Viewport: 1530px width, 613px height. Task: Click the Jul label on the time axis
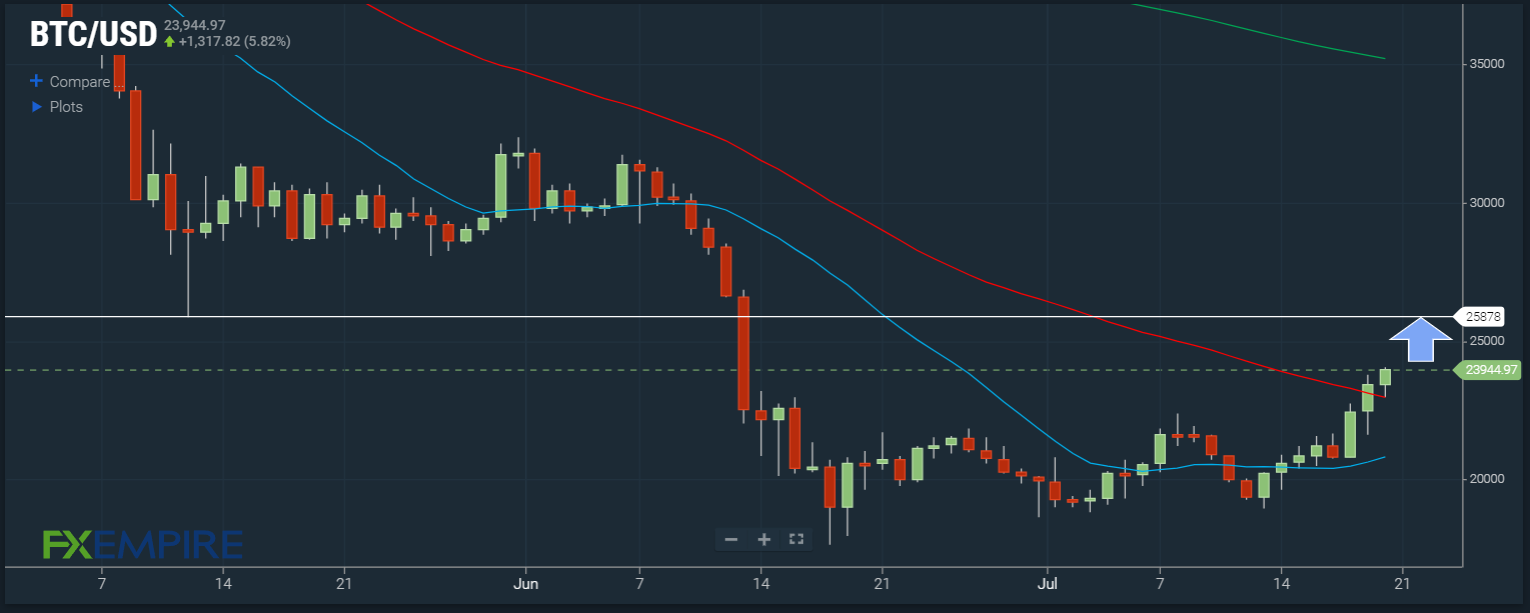pyautogui.click(x=1047, y=582)
